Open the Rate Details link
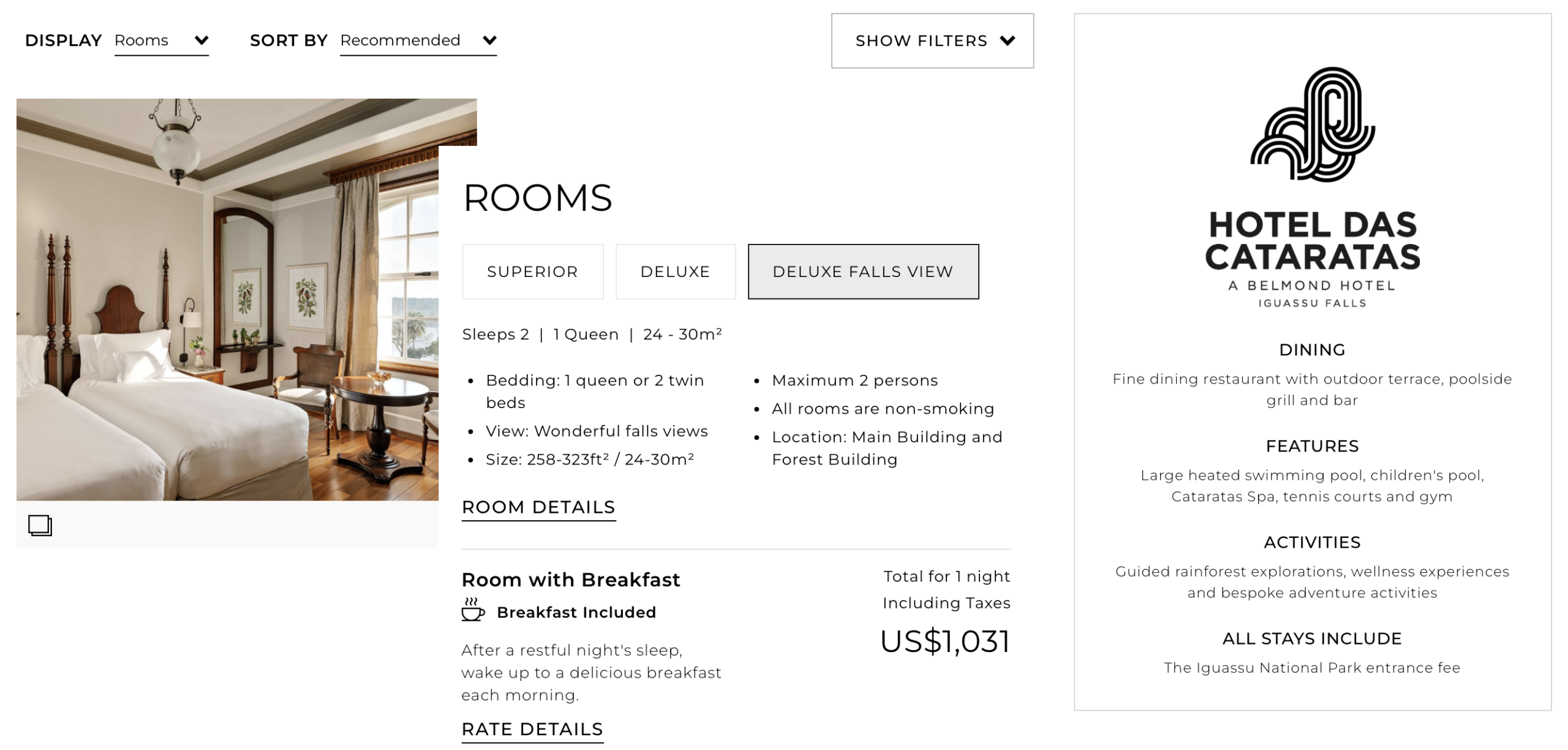 (x=532, y=729)
